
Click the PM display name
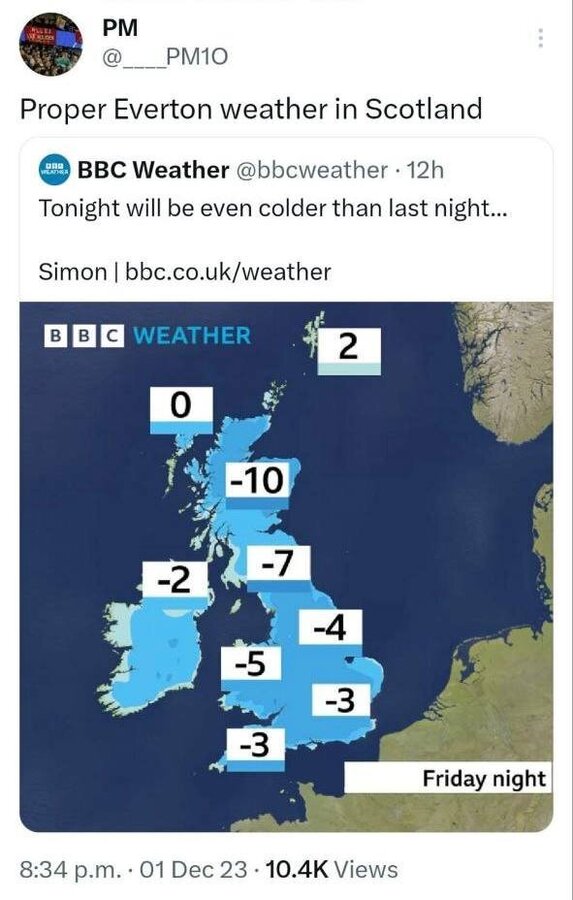120,28
